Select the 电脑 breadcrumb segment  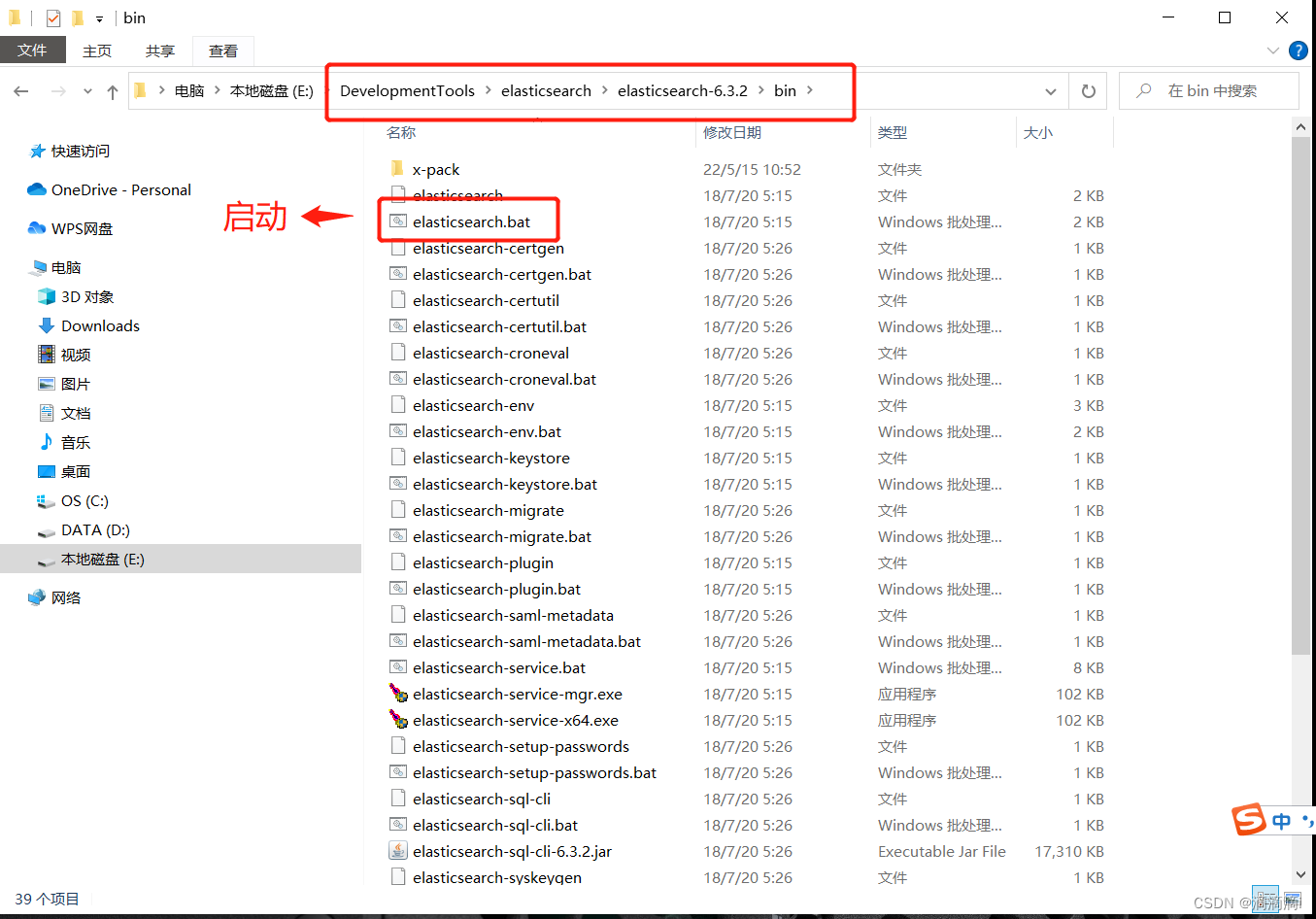click(x=189, y=91)
